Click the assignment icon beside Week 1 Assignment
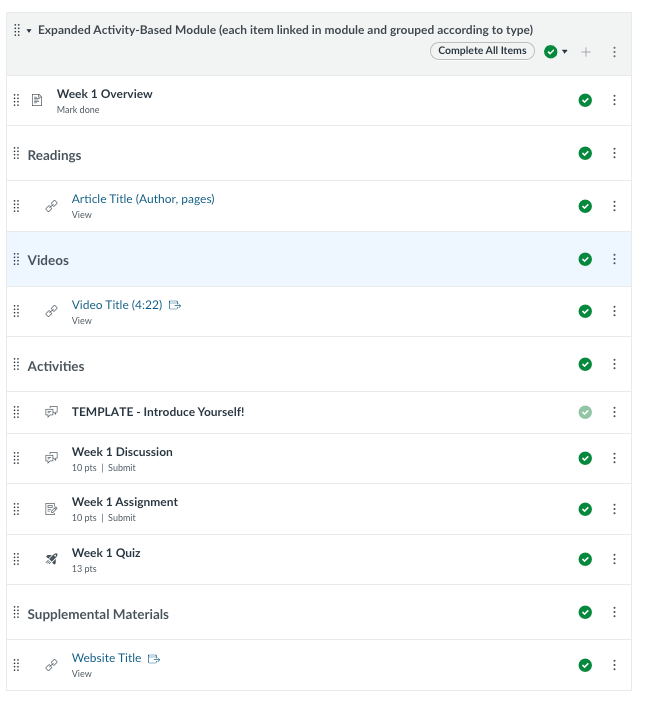The width and height of the screenshot is (646, 714). 51,509
